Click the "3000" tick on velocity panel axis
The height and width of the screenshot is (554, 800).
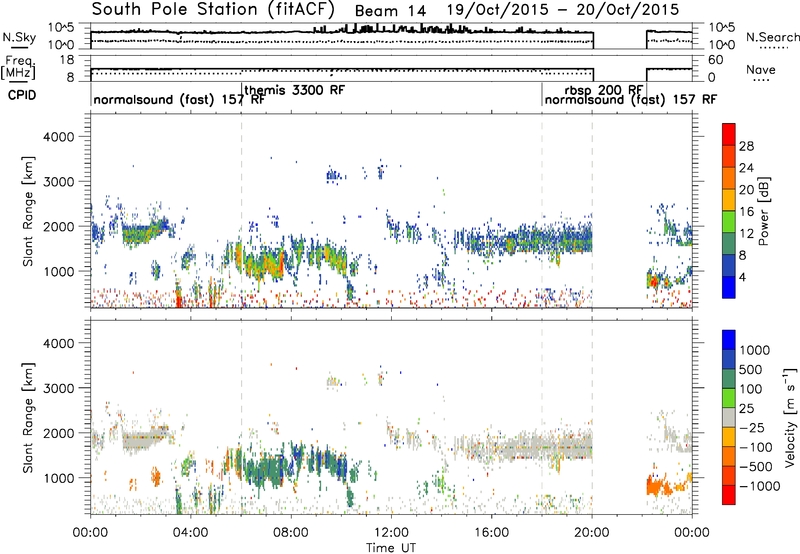59,388
